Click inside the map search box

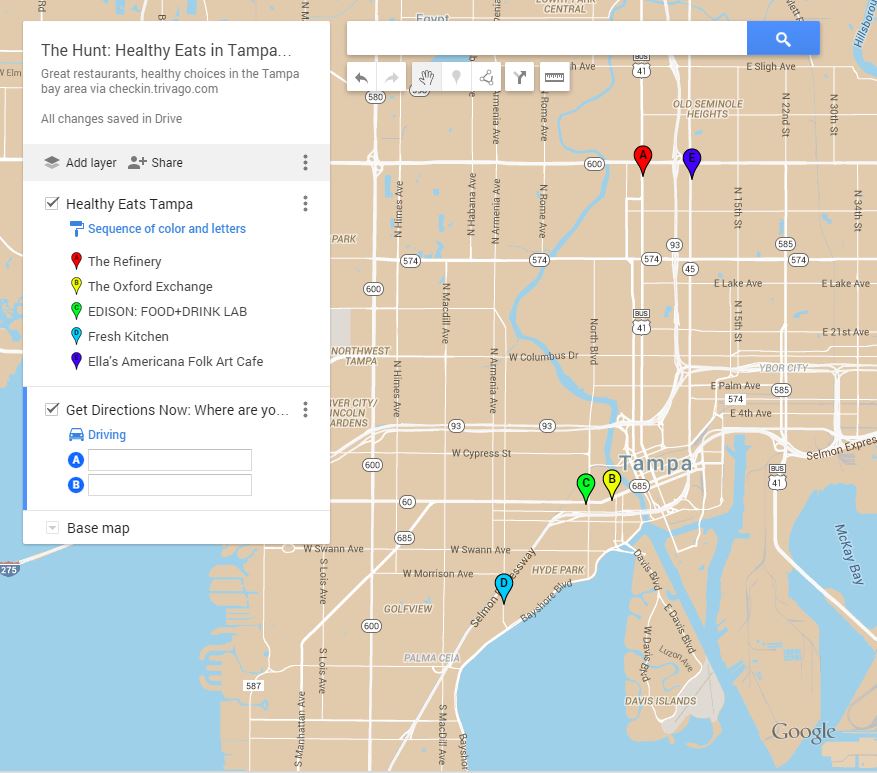click(x=546, y=39)
